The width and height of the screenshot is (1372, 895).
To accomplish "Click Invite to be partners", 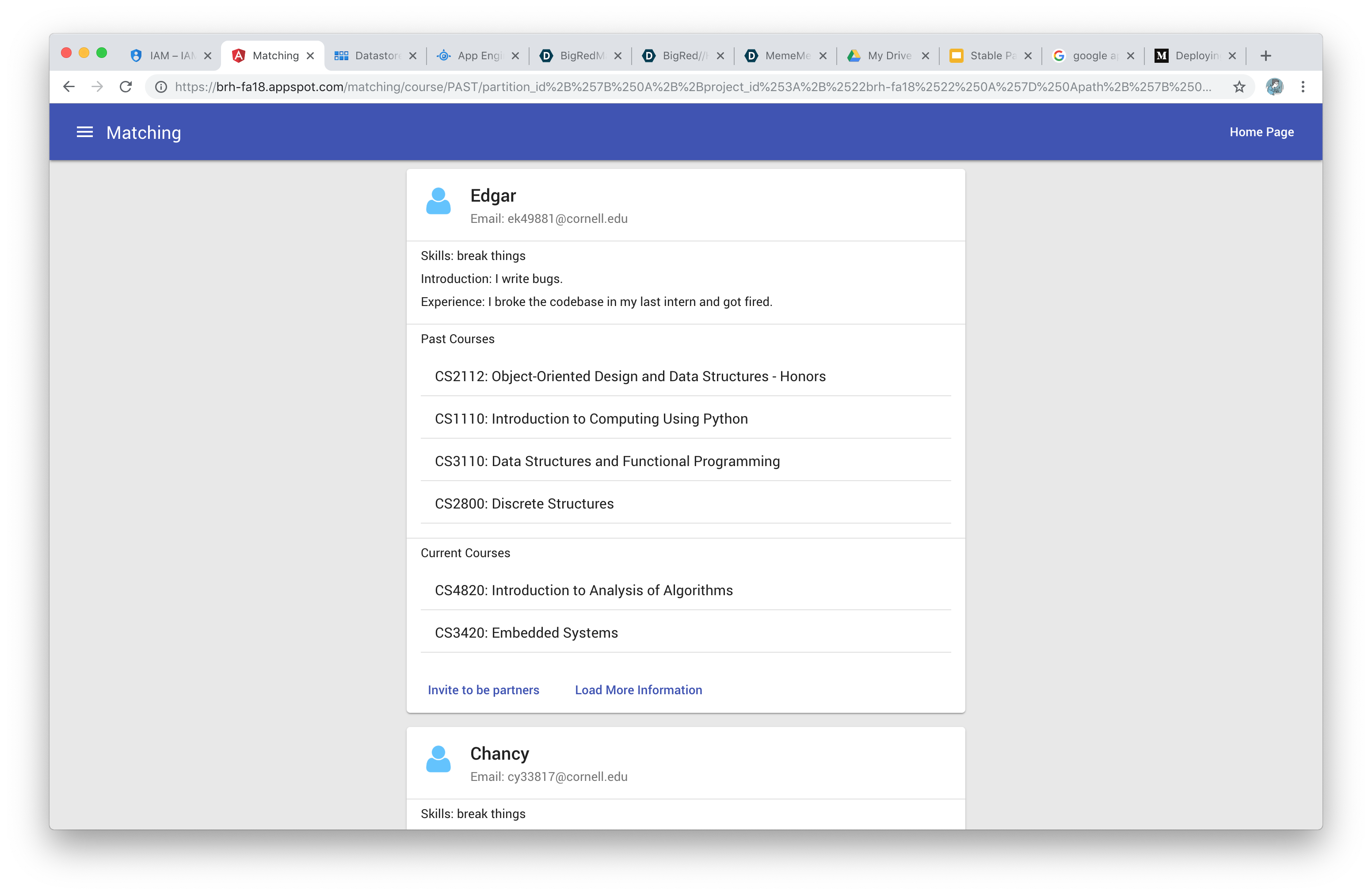I will tap(483, 690).
